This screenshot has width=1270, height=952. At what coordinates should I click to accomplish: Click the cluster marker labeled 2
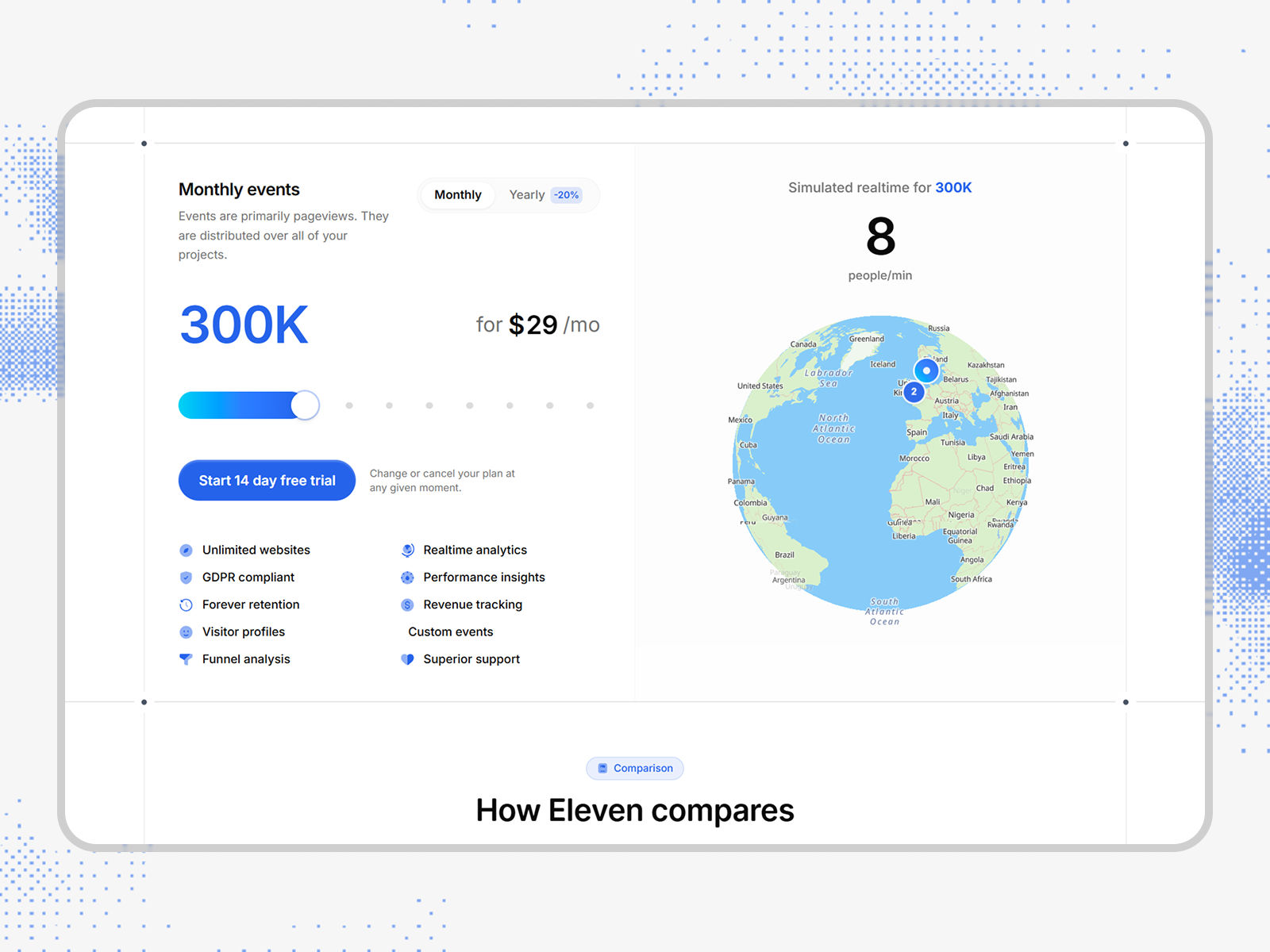click(914, 392)
